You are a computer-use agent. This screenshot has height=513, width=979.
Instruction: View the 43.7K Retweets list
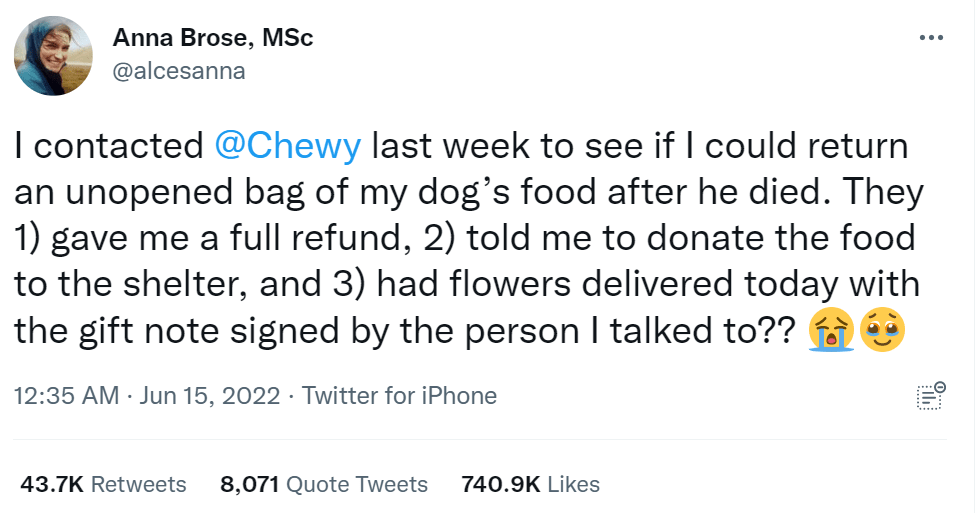(x=103, y=485)
